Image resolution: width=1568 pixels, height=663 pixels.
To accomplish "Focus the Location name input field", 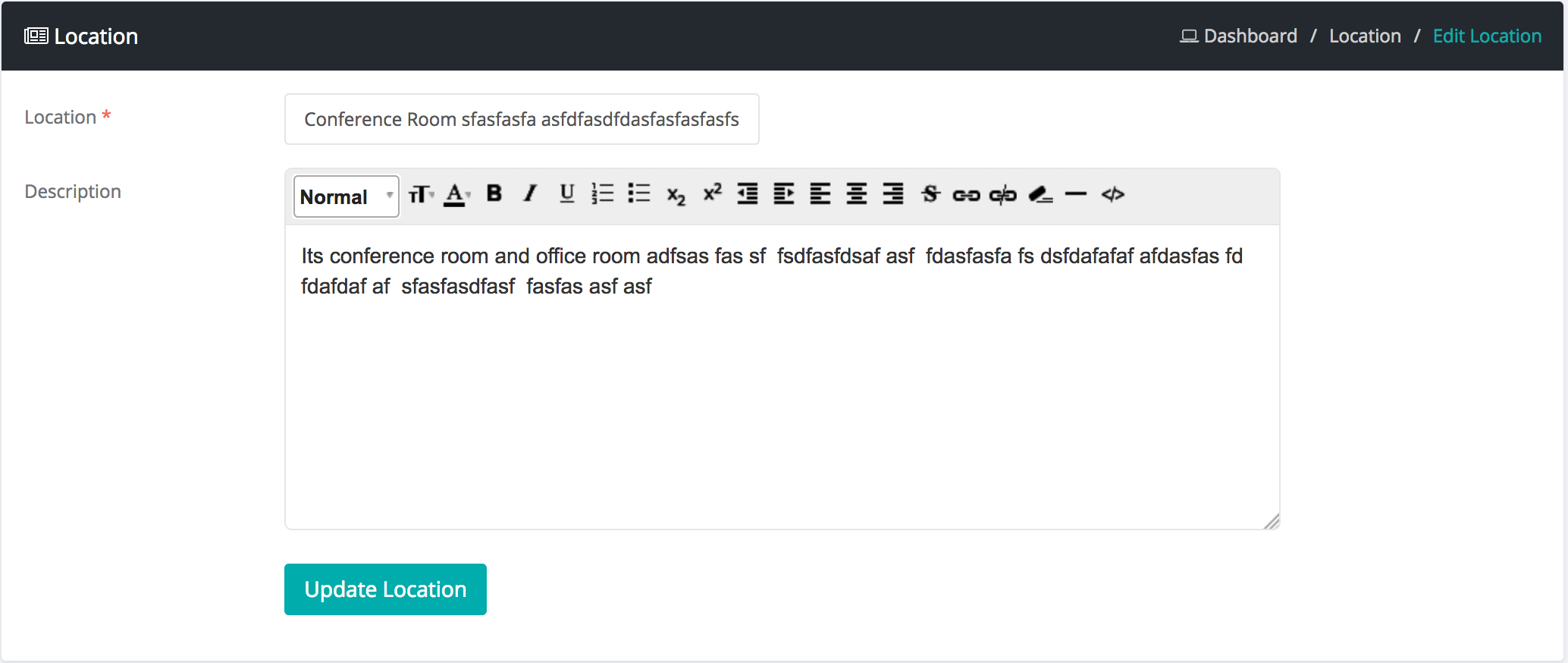I will pos(522,119).
